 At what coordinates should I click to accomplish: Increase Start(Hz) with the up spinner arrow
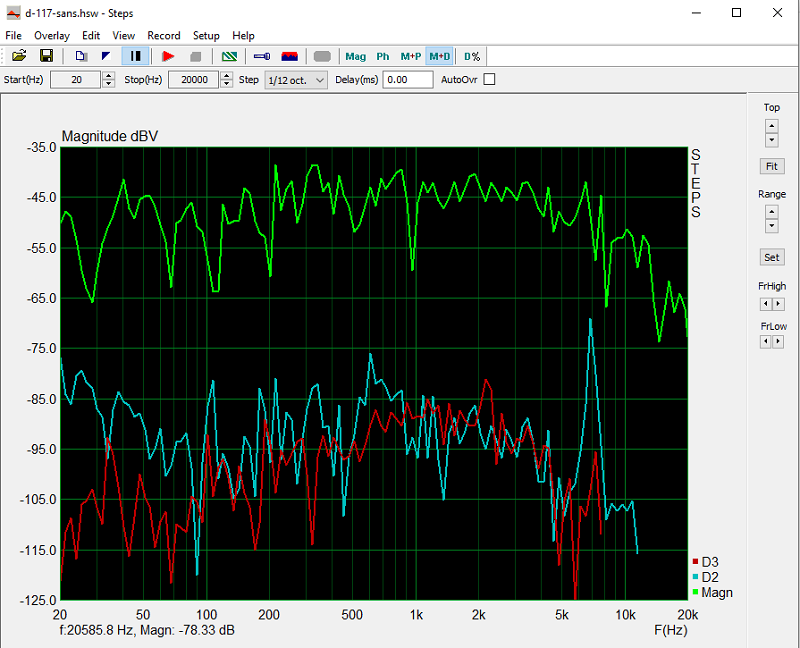(x=109, y=76)
